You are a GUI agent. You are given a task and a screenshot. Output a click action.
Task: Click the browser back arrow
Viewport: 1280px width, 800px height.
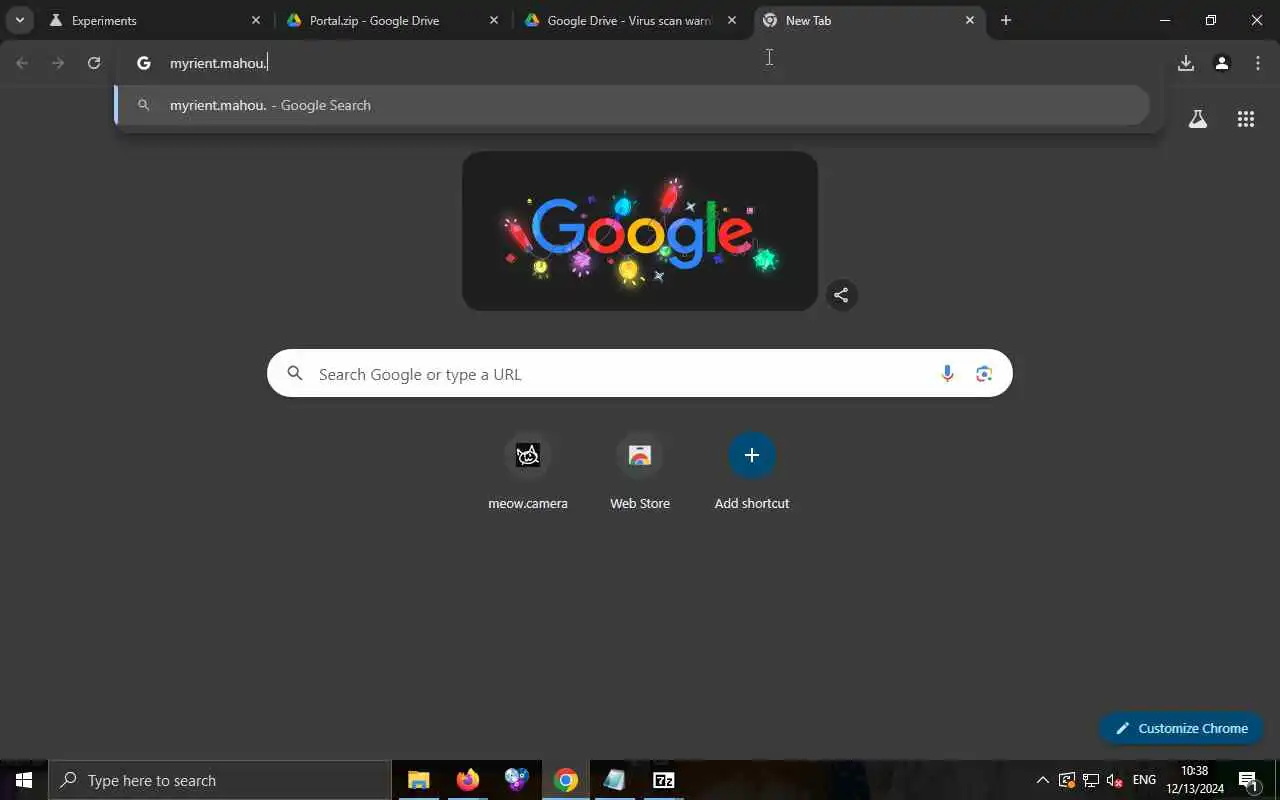click(22, 63)
